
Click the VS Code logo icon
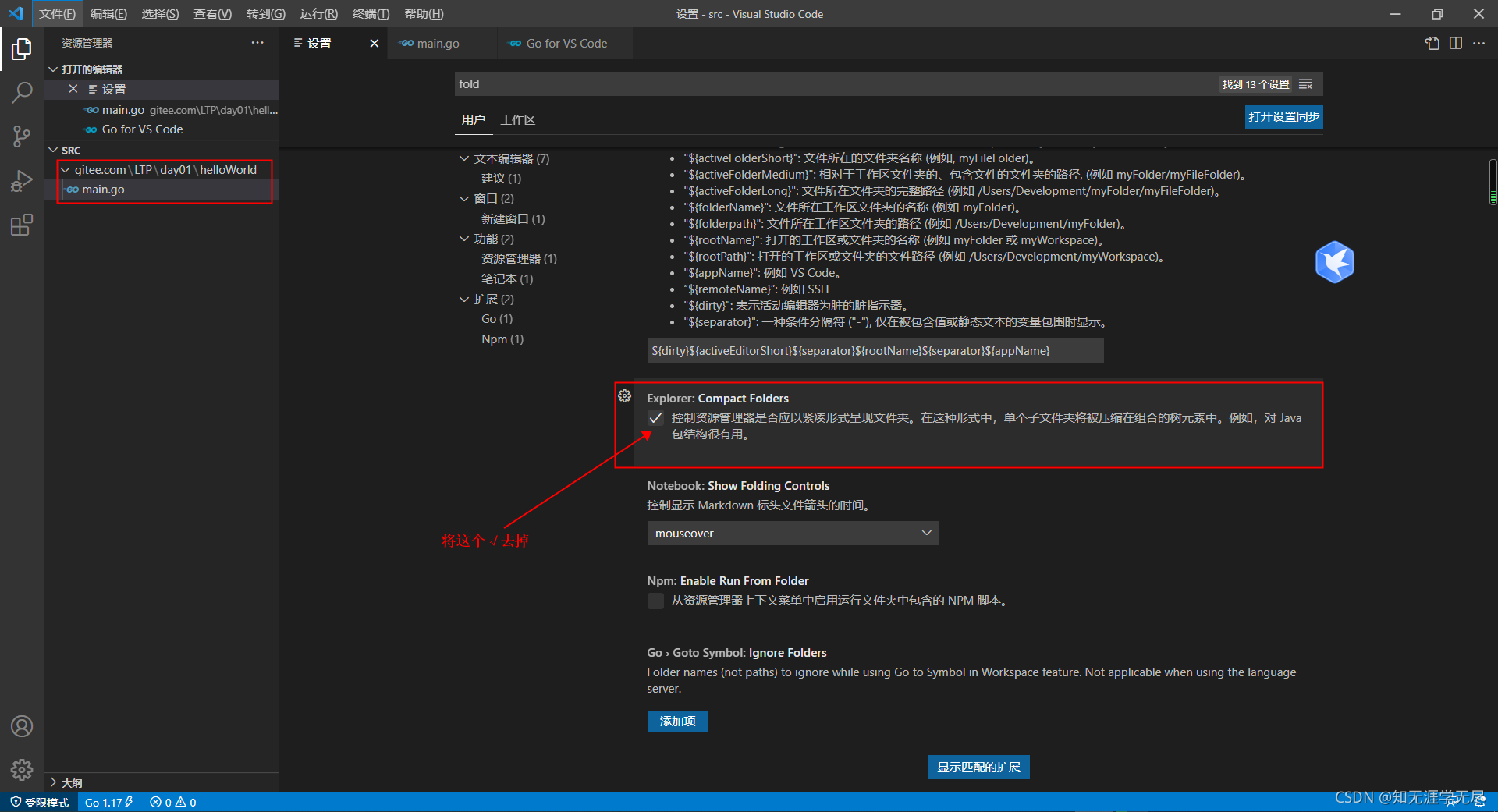click(x=16, y=13)
